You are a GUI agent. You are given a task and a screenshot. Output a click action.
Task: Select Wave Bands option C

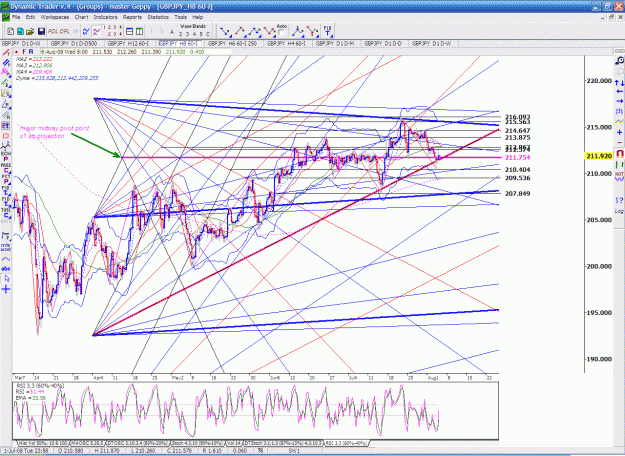[207, 34]
